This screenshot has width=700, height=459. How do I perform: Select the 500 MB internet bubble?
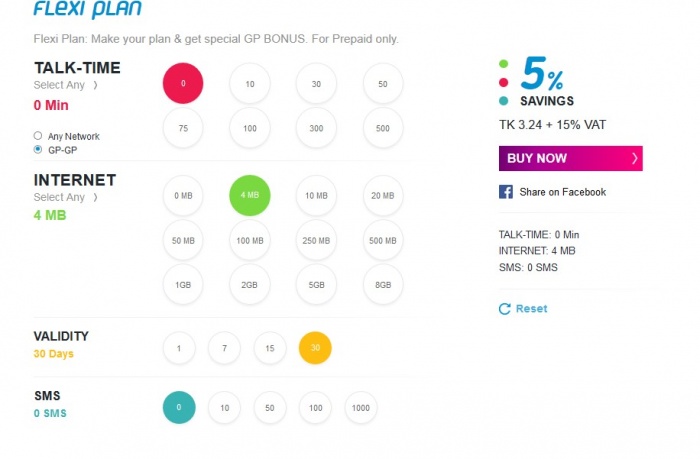coord(382,240)
